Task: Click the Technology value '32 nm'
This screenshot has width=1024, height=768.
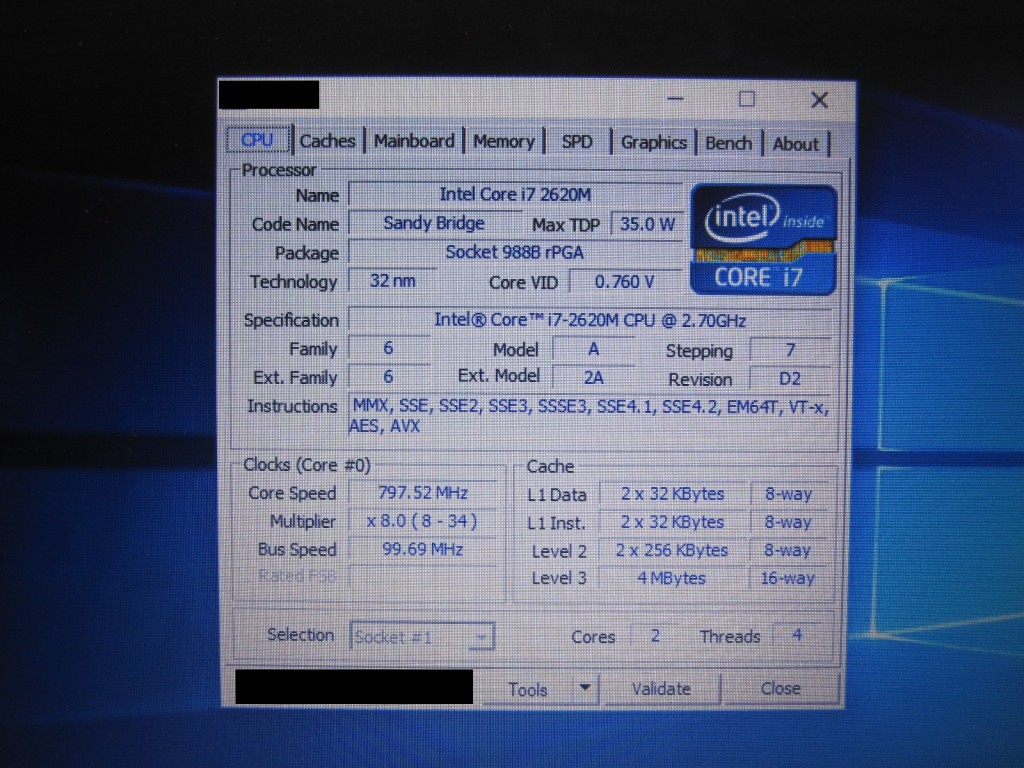Action: 392,281
